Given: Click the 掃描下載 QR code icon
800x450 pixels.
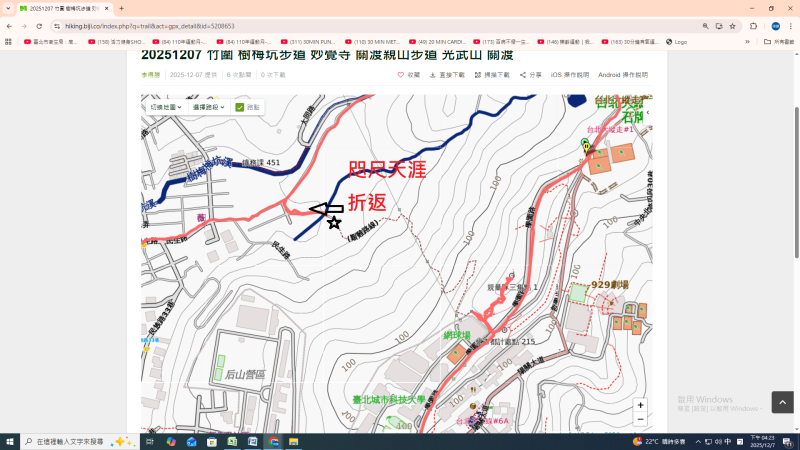Looking at the screenshot, I should click(477, 75).
